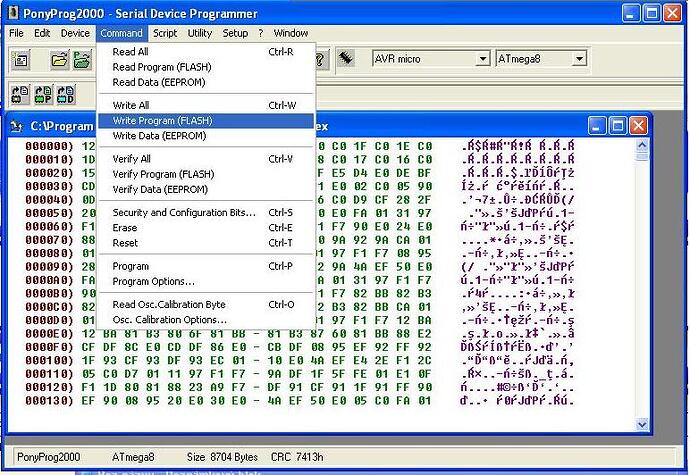
Task: Click the hex window scrollbar up arrow
Action: [x=642, y=145]
